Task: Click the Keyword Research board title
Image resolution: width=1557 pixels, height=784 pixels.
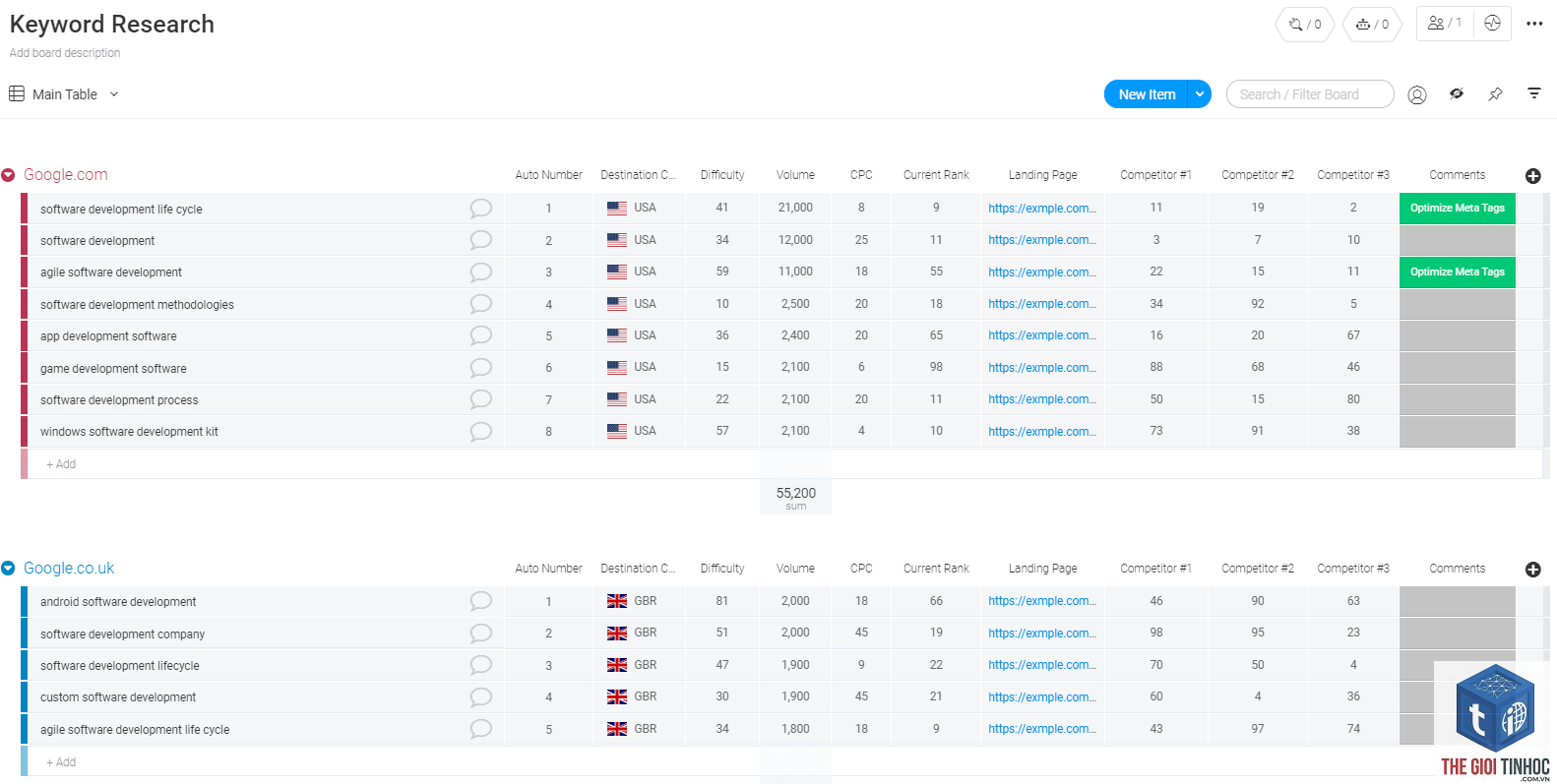Action: click(x=112, y=25)
